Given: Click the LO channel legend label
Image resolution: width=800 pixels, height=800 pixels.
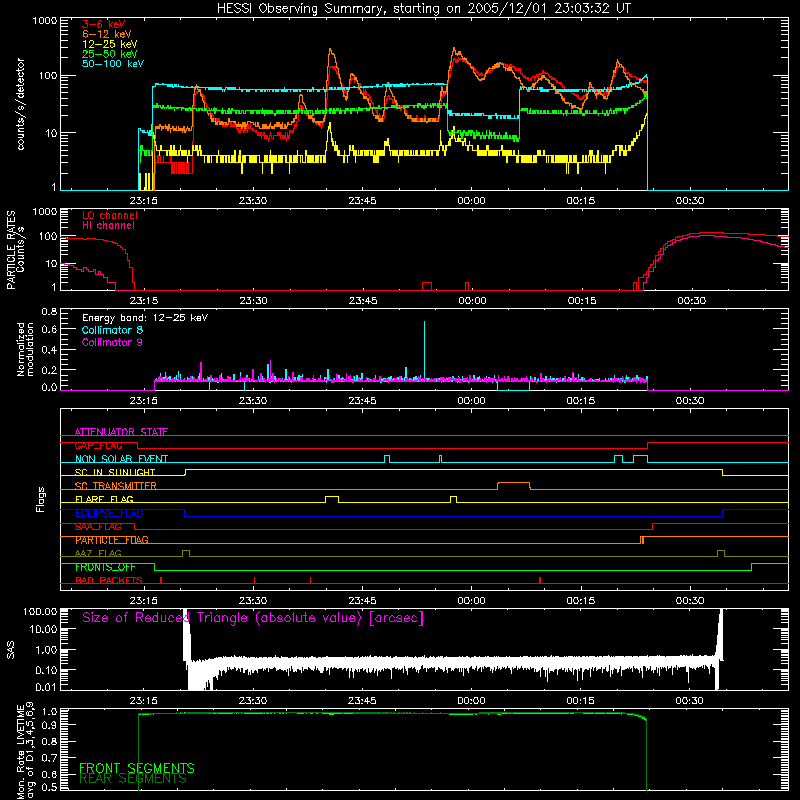Looking at the screenshot, I should pyautogui.click(x=110, y=215).
